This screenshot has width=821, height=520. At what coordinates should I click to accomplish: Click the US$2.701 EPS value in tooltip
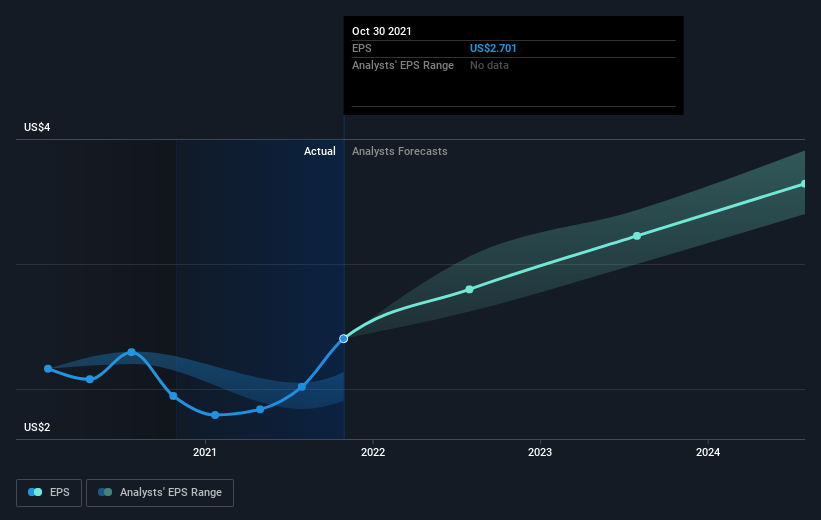click(493, 48)
